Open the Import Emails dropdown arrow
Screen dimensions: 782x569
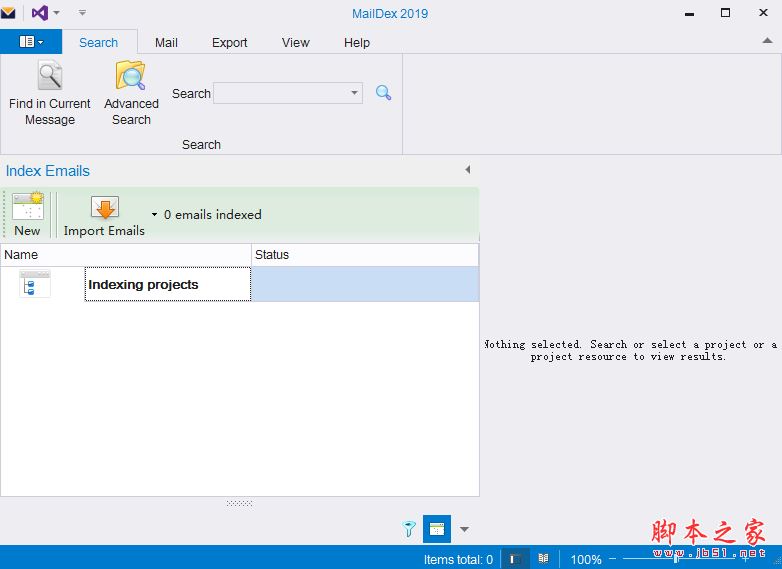pyautogui.click(x=154, y=215)
